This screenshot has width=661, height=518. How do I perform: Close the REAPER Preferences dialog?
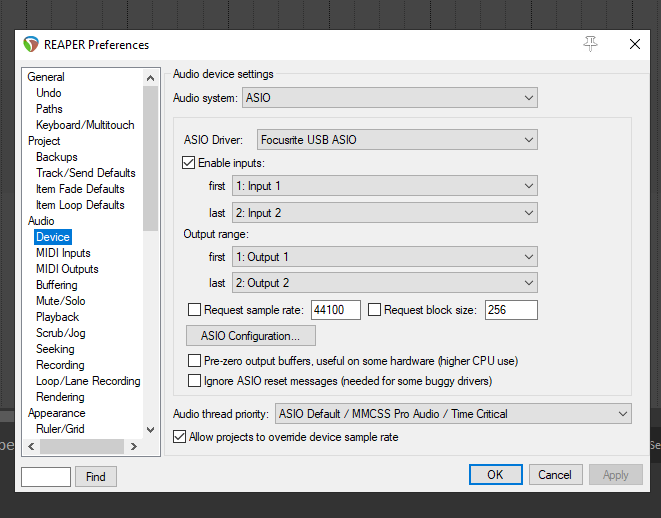click(634, 44)
